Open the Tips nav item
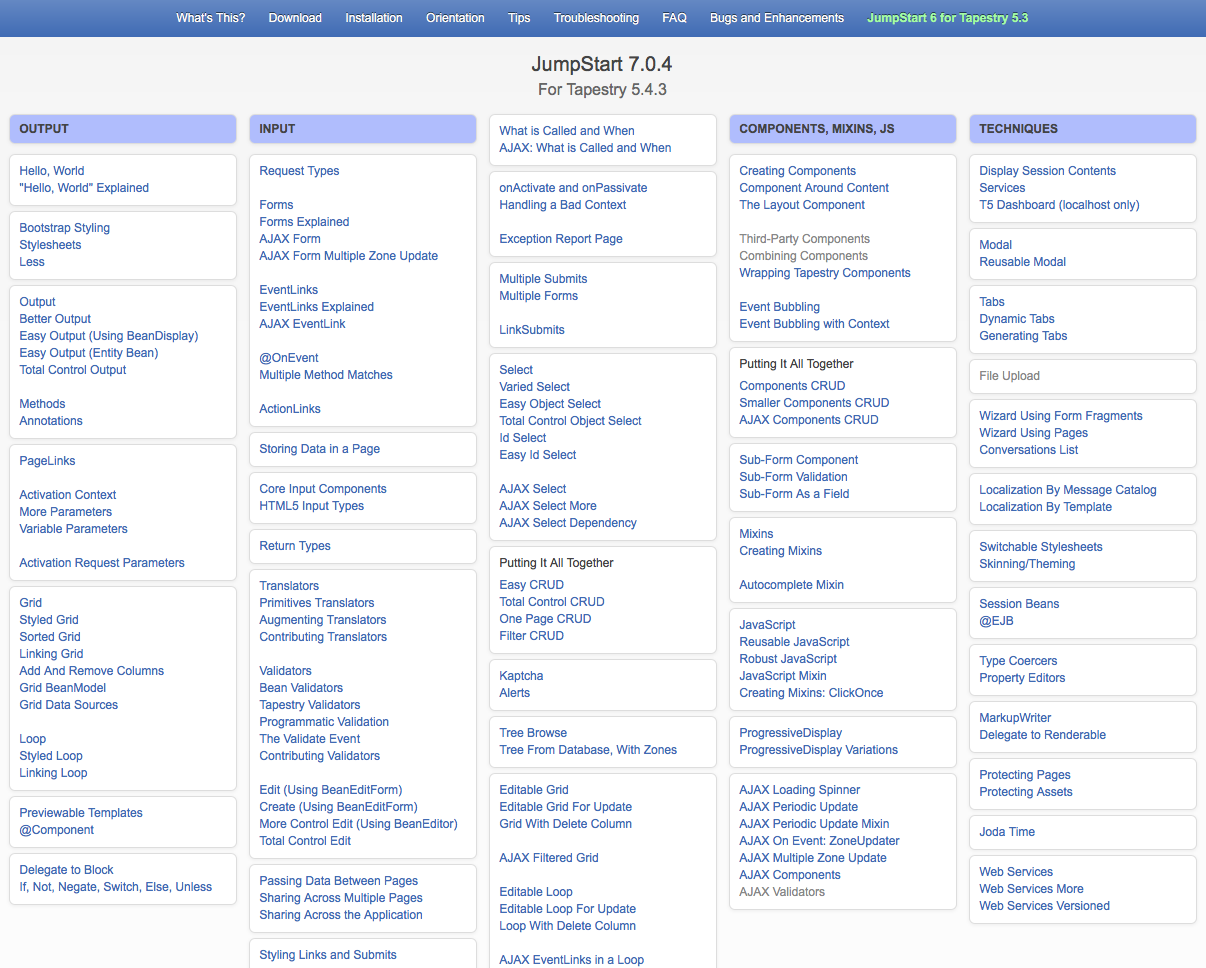The height and width of the screenshot is (968, 1206). coord(519,18)
